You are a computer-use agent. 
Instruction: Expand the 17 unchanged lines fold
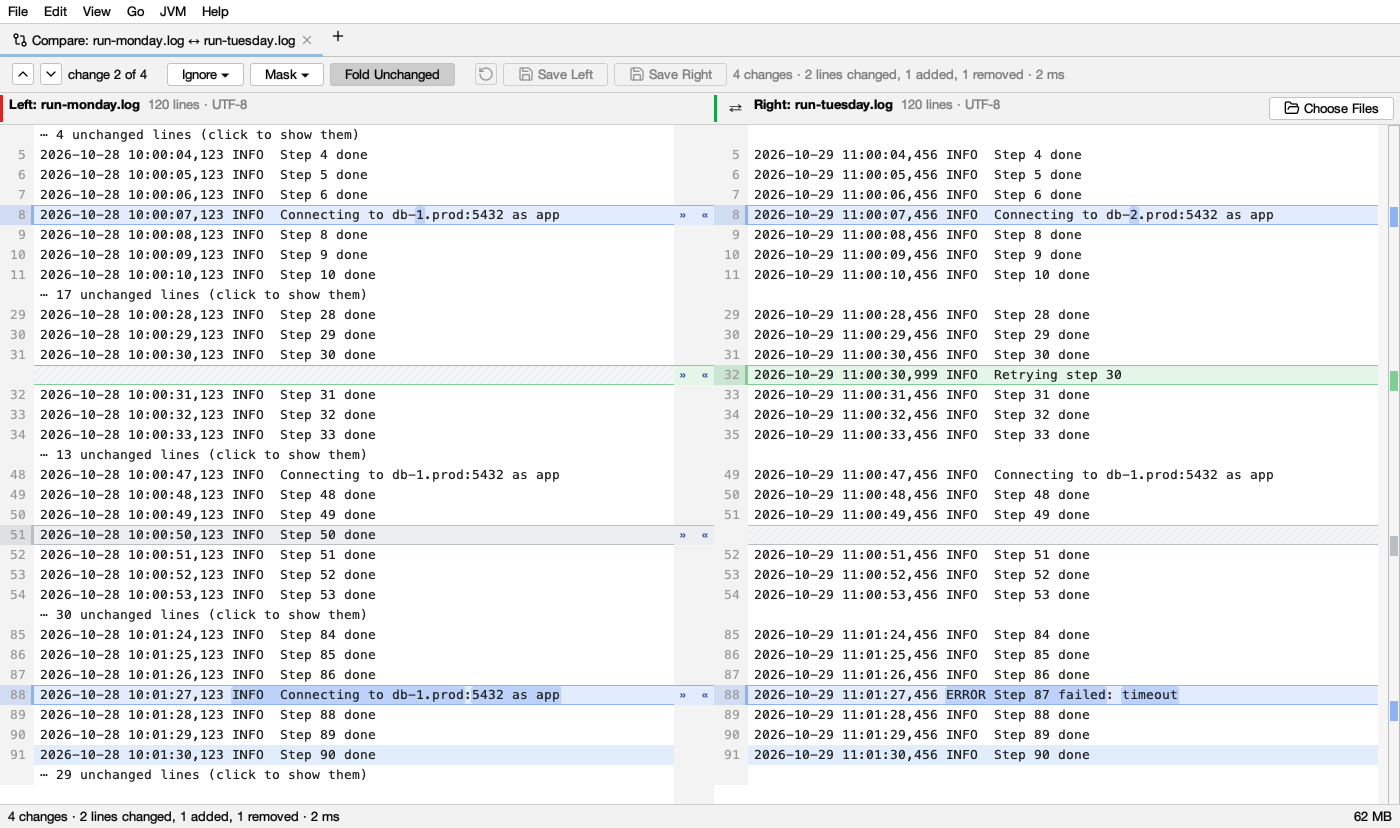pos(203,295)
